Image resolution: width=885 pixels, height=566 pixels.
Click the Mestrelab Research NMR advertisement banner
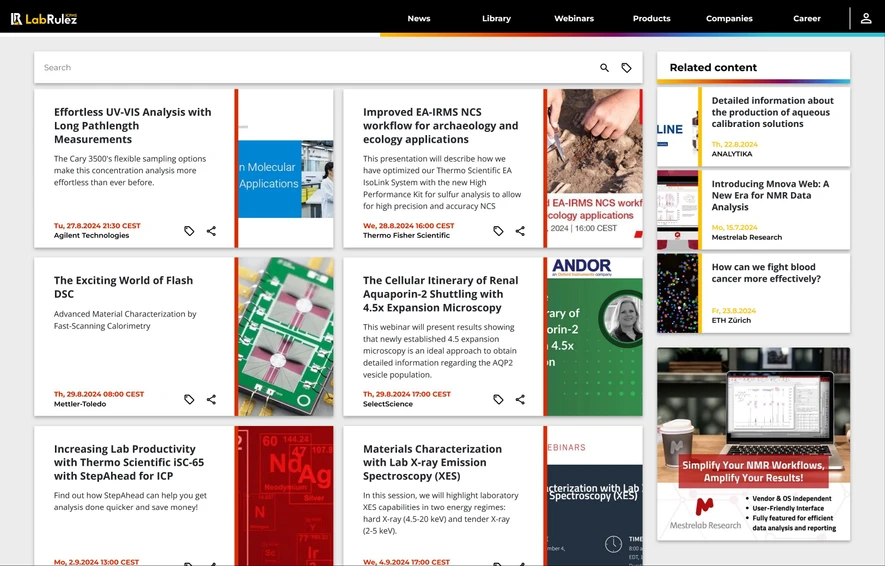pos(753,444)
